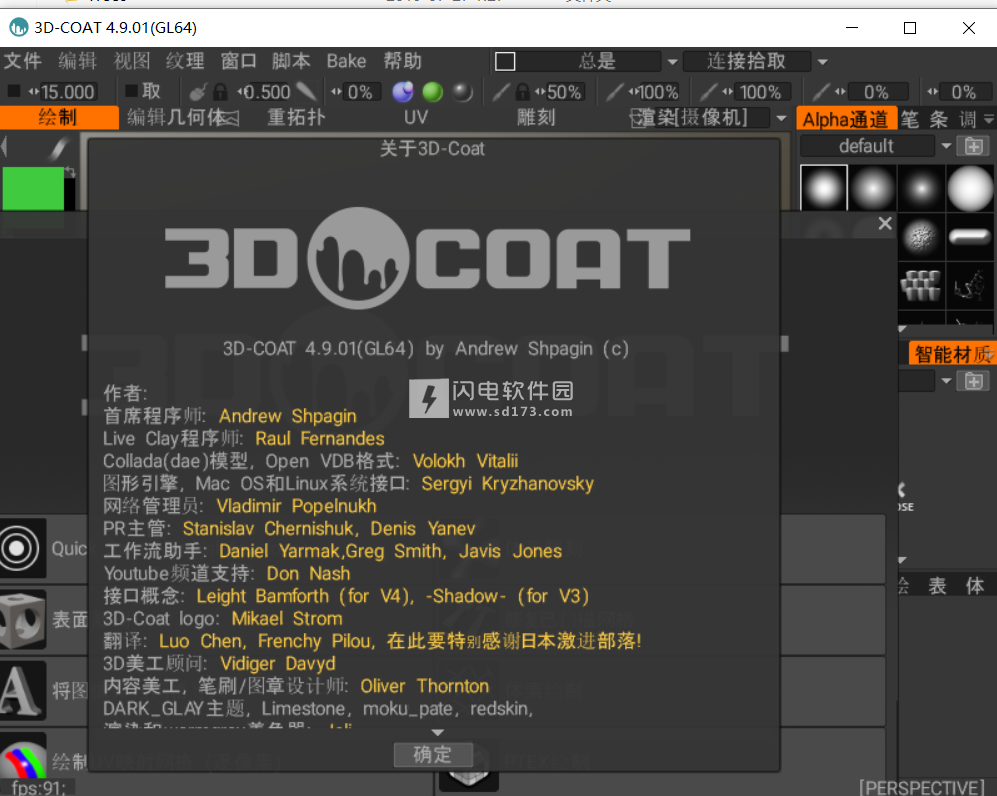Viewport: 997px width, 796px height.
Task: Expand the alpha panel tabs overflow arrow
Action: click(989, 119)
